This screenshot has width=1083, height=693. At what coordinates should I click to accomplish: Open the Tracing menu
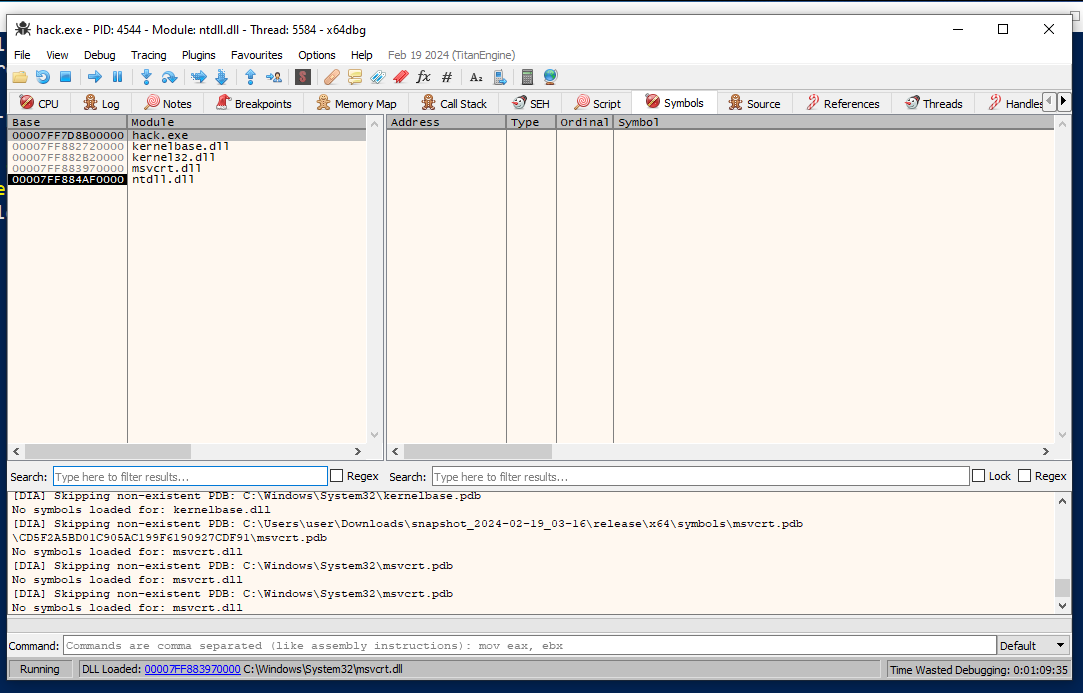[x=148, y=55]
